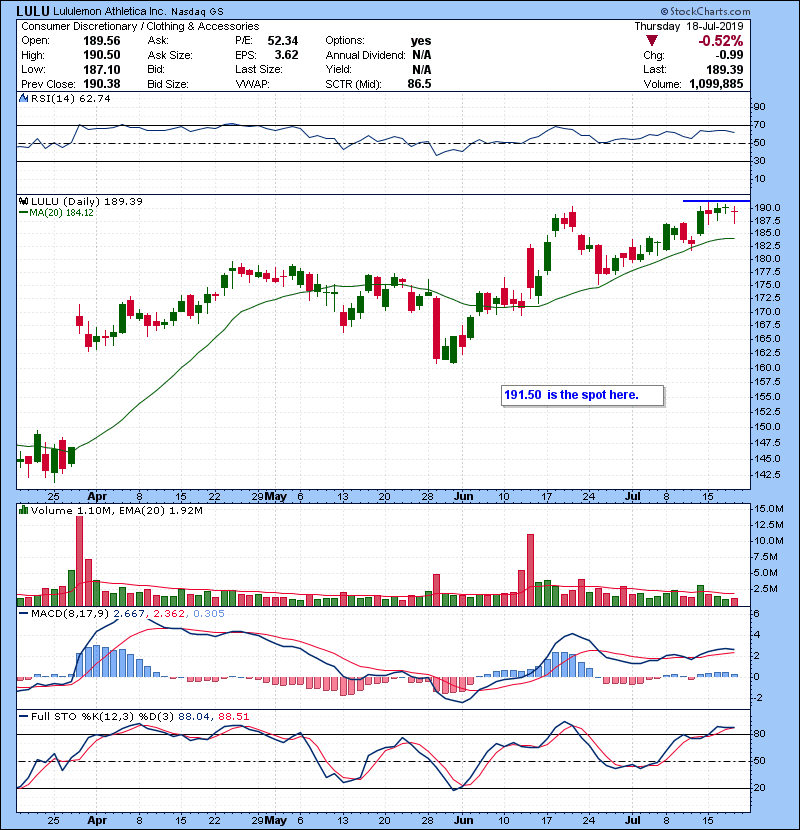800x830 pixels.
Task: Click the StockCharts.com copyright label
Action: click(705, 11)
